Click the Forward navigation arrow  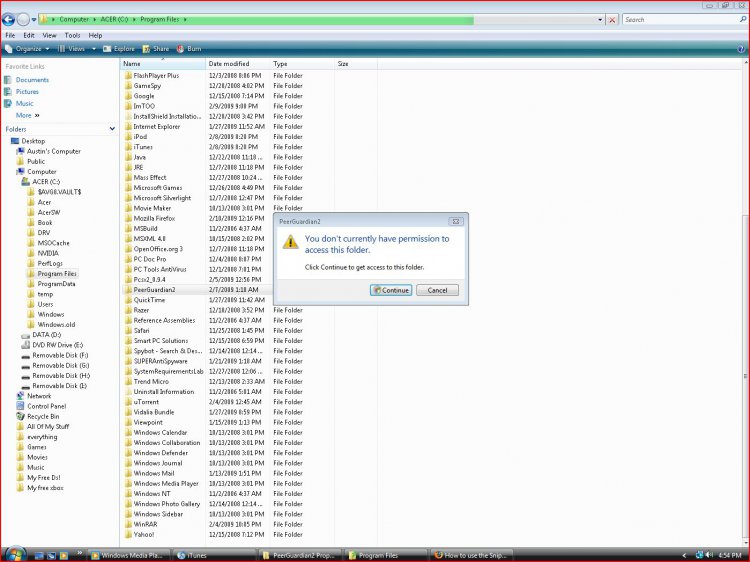[23, 20]
